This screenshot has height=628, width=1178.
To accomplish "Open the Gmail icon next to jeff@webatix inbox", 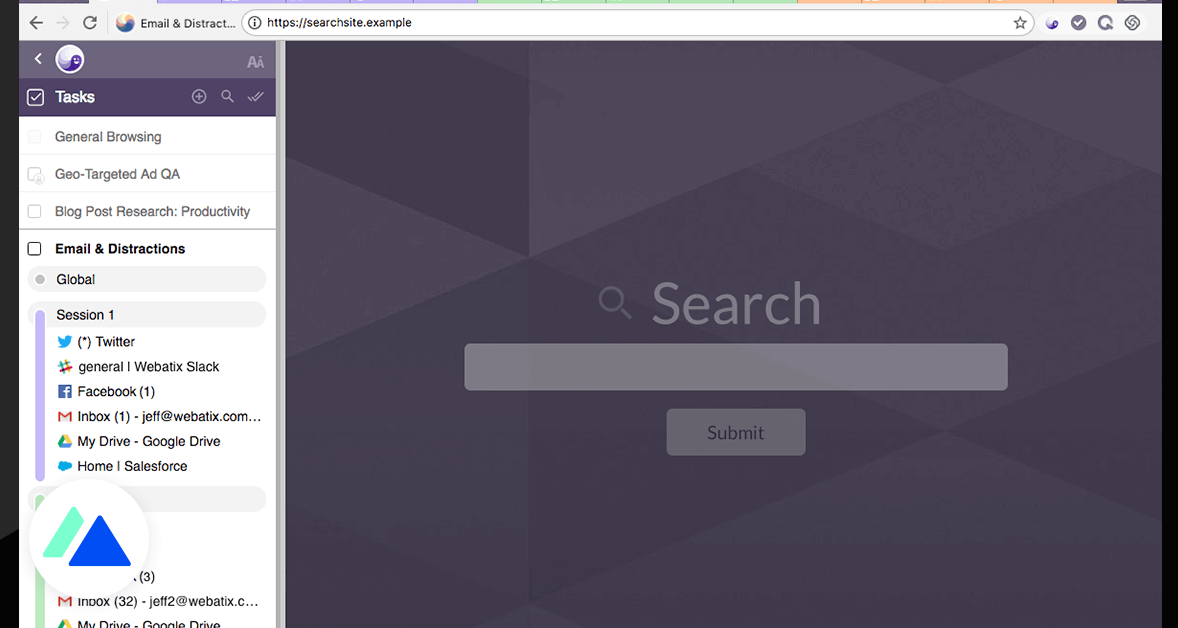I will click(64, 416).
